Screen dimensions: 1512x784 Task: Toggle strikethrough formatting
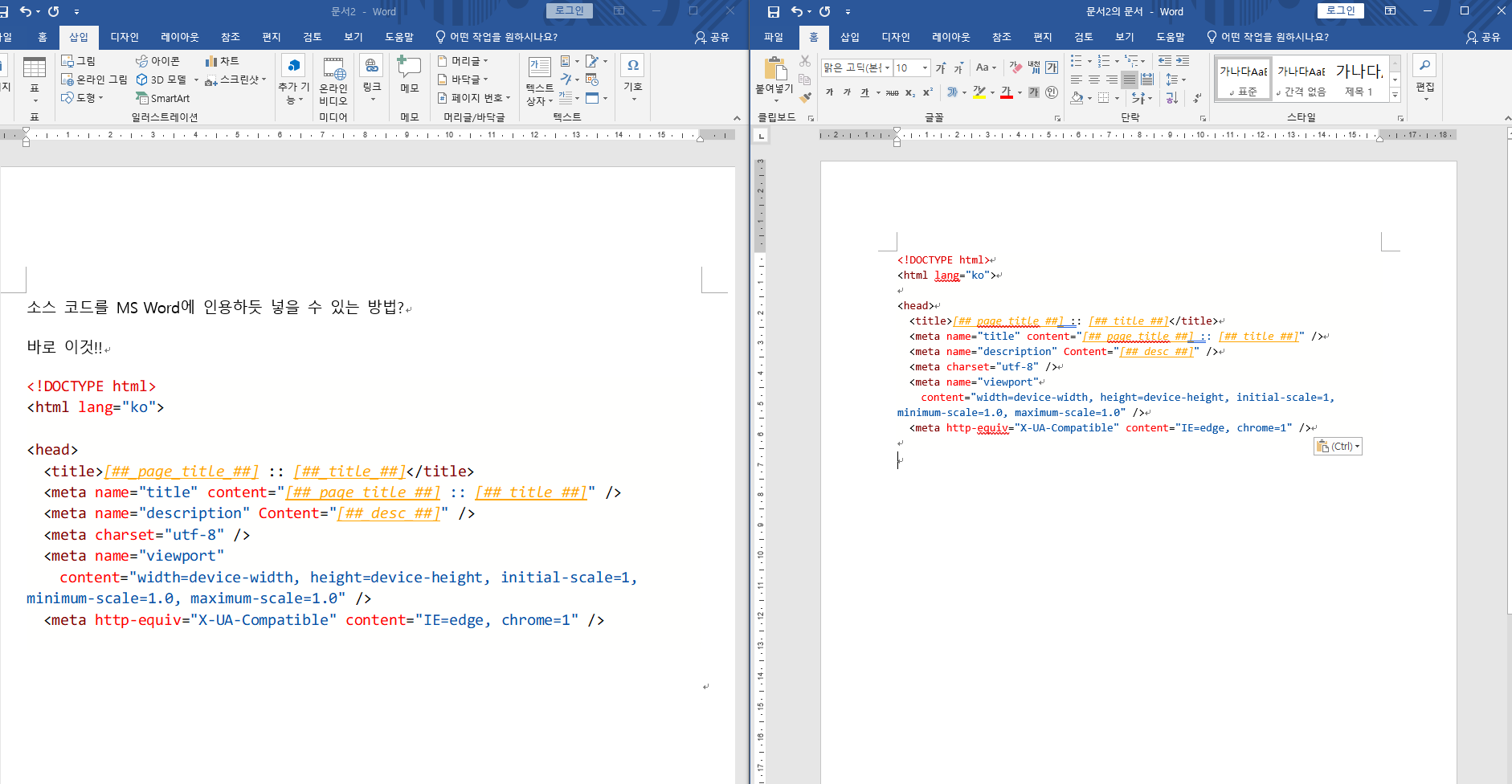click(893, 92)
